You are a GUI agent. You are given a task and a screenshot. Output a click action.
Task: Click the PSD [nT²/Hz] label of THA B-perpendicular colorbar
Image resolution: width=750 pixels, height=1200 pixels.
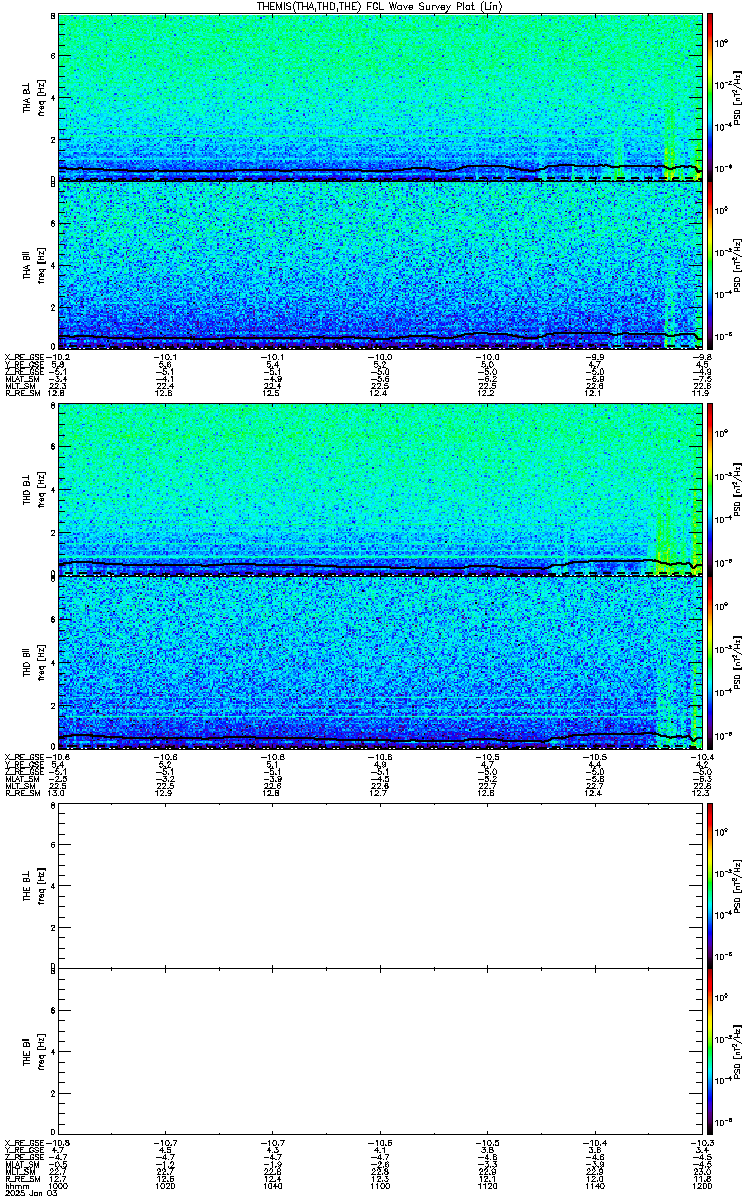(x=738, y=97)
